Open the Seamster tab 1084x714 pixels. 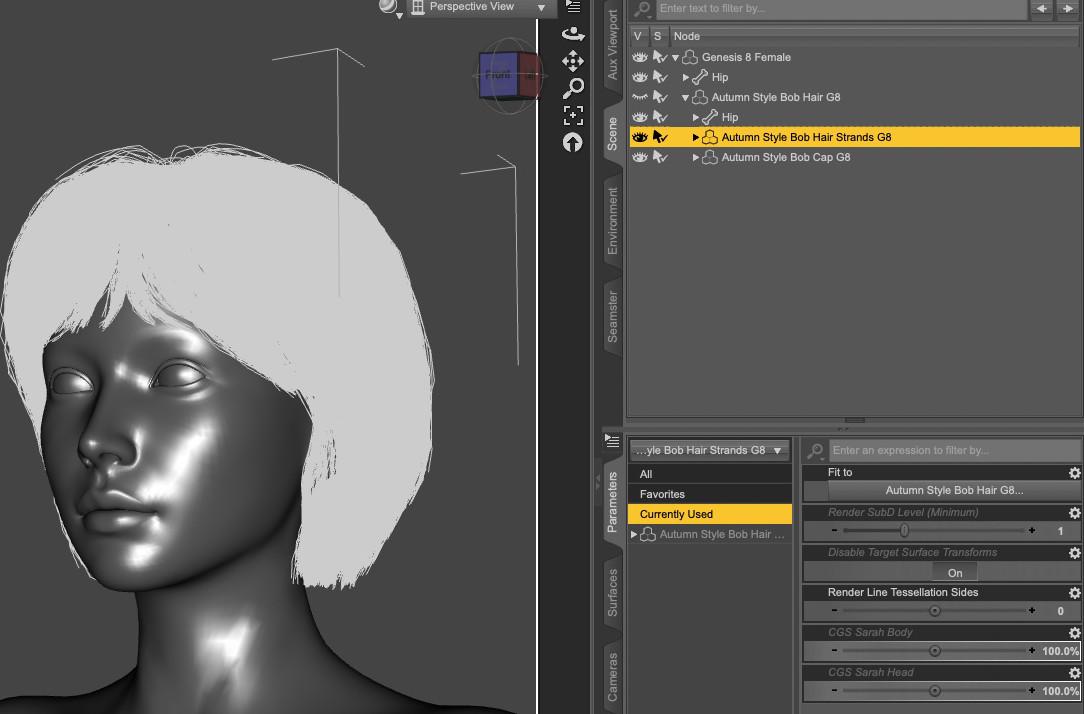[x=613, y=317]
